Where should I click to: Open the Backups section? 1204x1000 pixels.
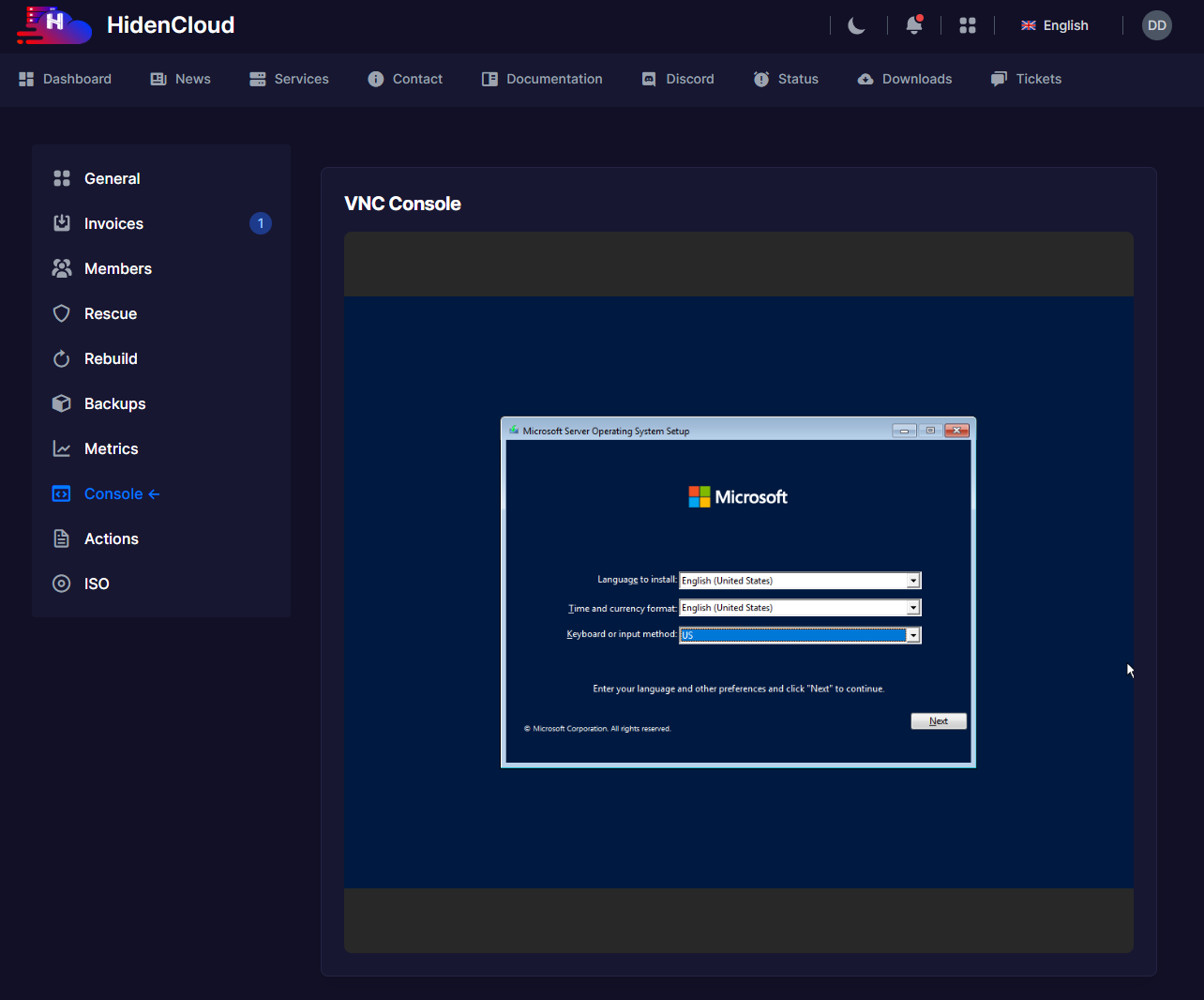114,403
